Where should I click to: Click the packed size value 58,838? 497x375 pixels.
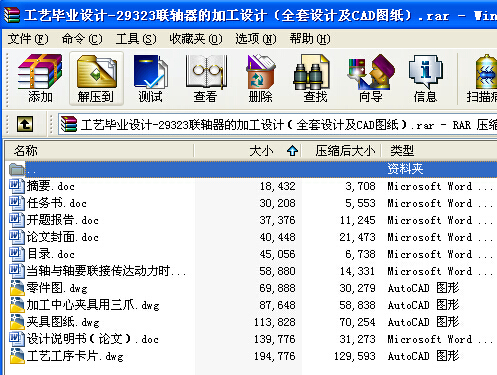click(x=358, y=305)
